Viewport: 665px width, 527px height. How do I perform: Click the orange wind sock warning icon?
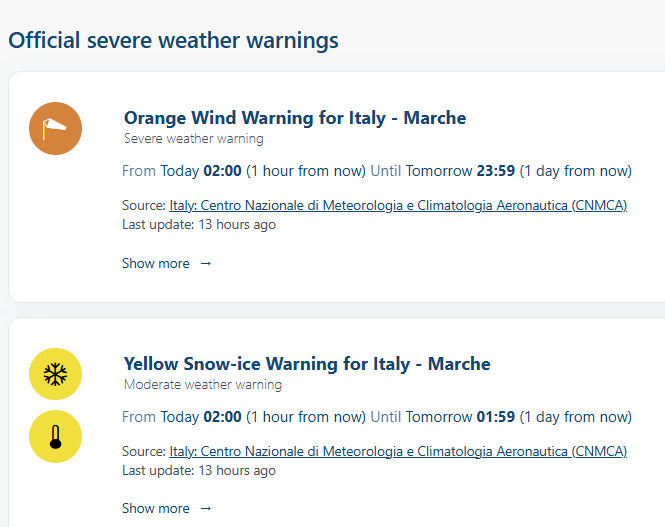[x=54, y=129]
